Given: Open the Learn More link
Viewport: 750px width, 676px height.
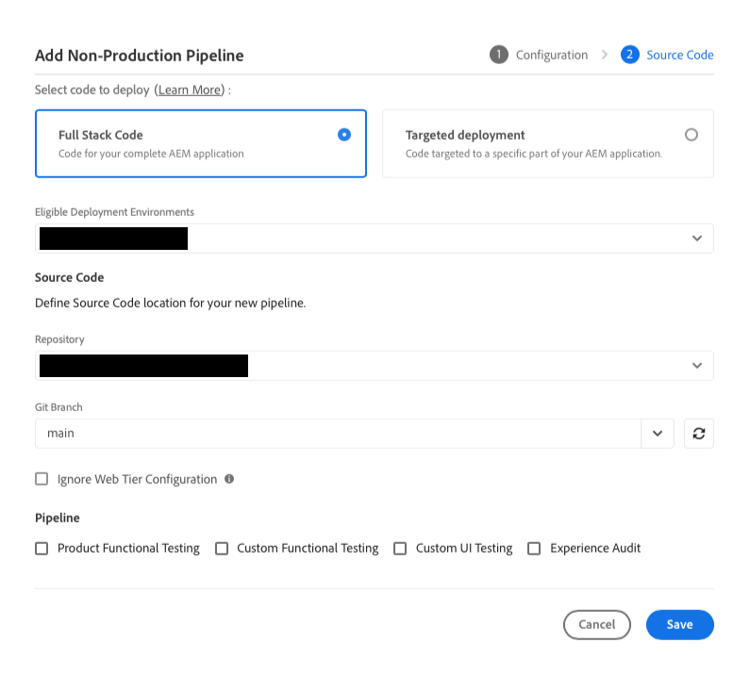Looking at the screenshot, I should pos(190,90).
